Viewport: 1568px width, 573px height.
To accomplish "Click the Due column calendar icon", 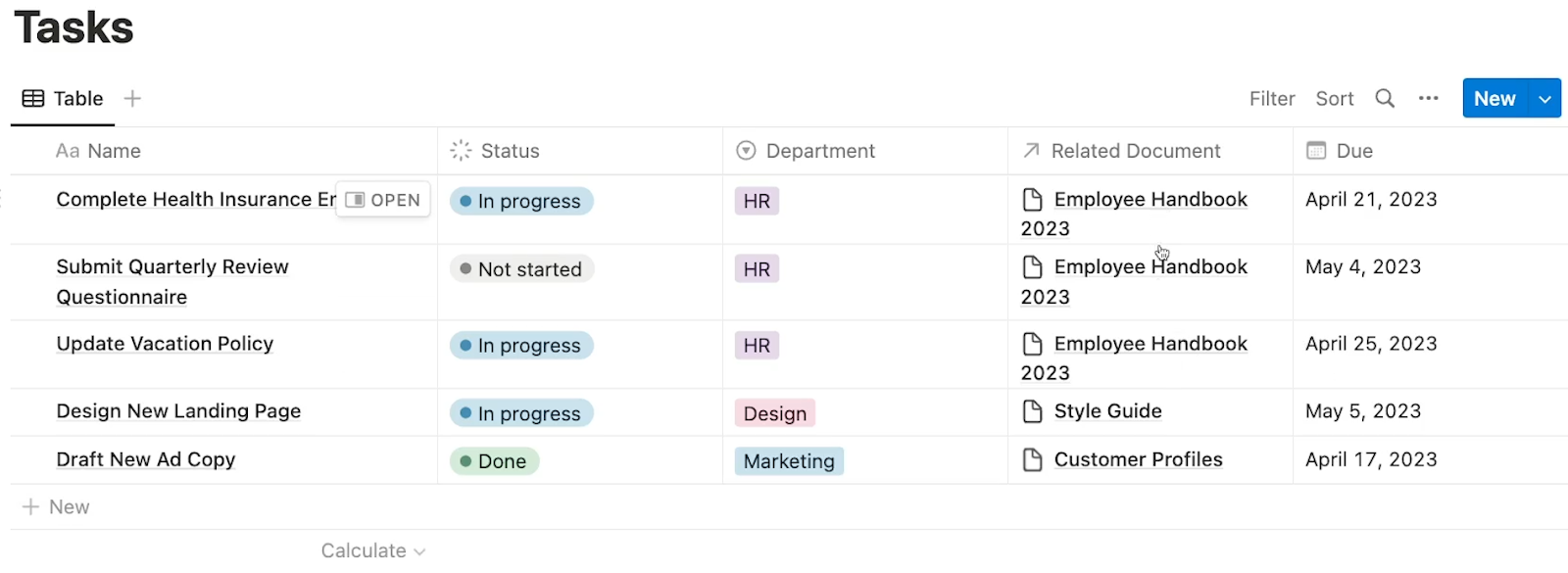I will [x=1316, y=150].
